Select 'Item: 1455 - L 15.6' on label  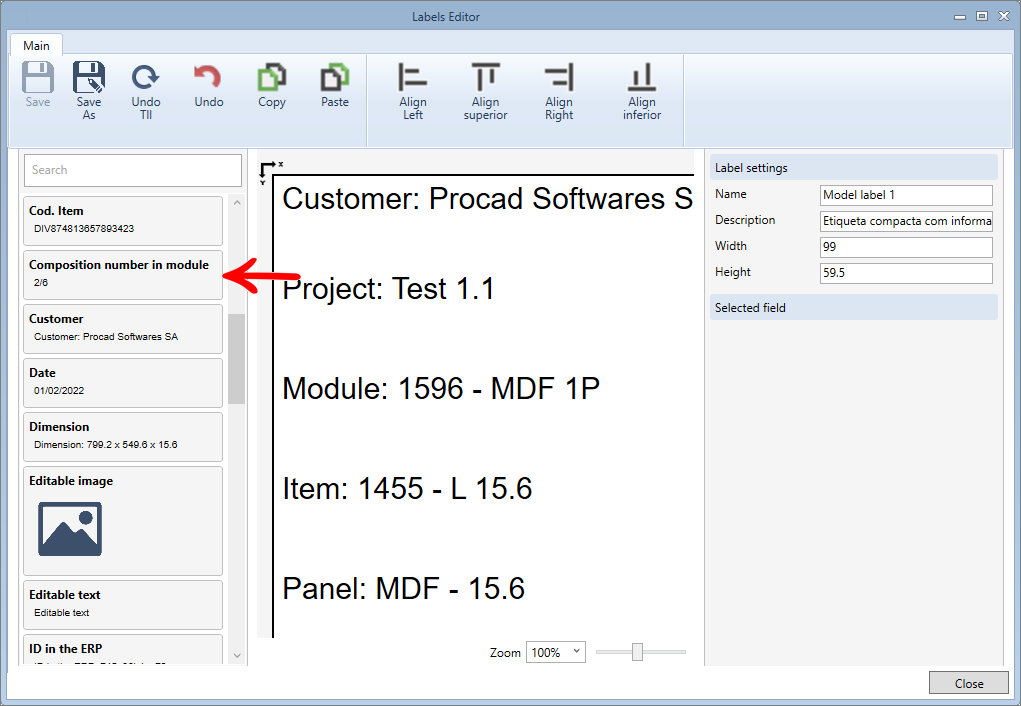(407, 488)
